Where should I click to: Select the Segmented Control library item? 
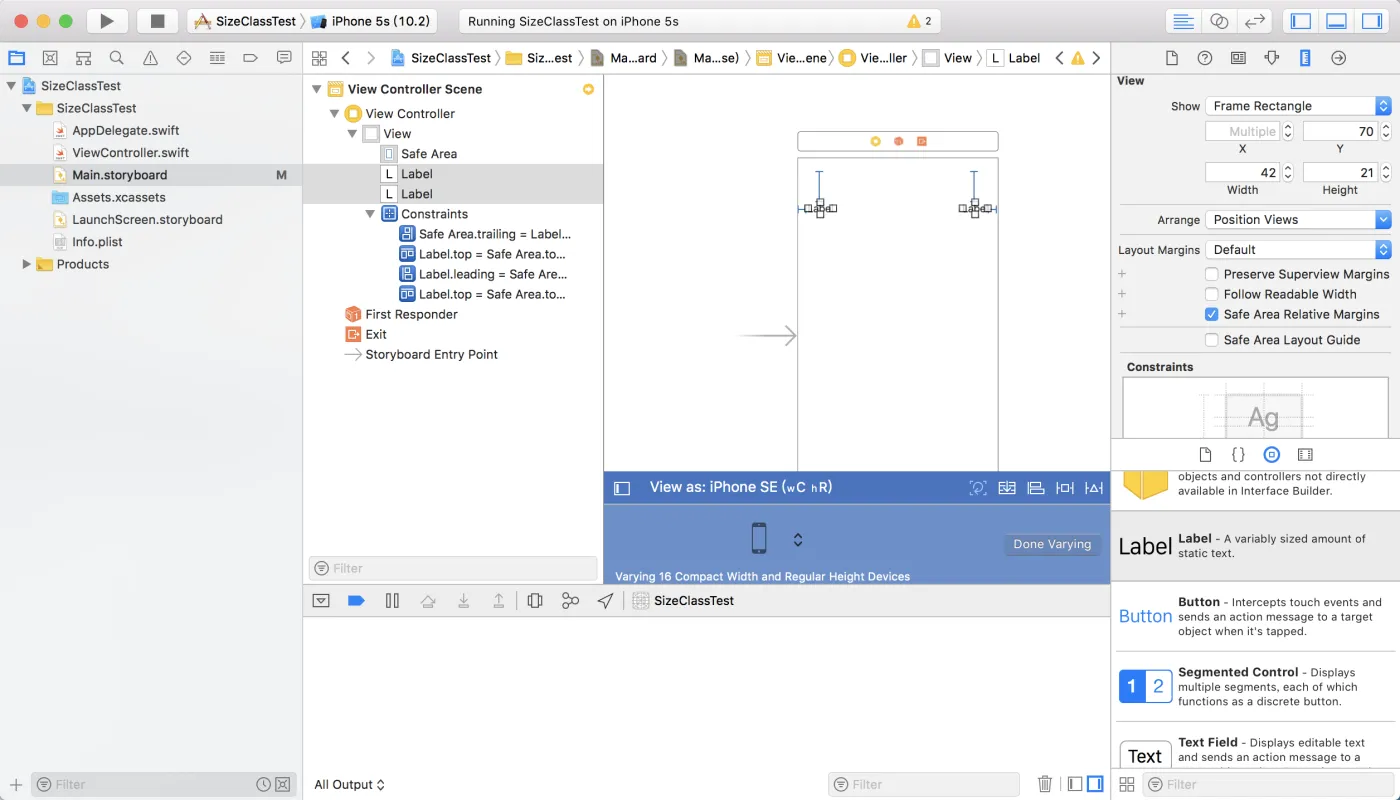(x=1255, y=686)
